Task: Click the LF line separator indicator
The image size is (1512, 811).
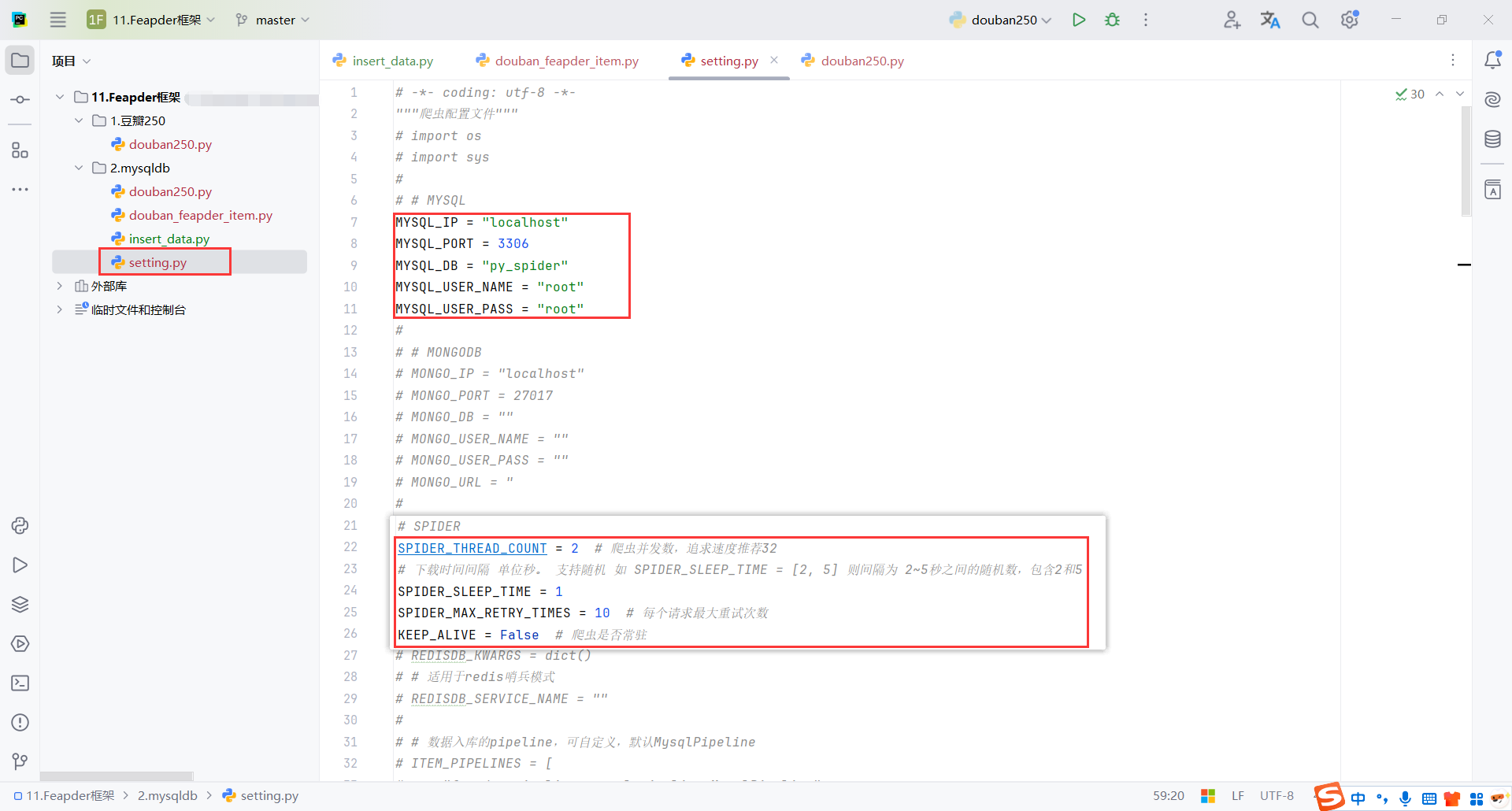Action: pos(1238,795)
